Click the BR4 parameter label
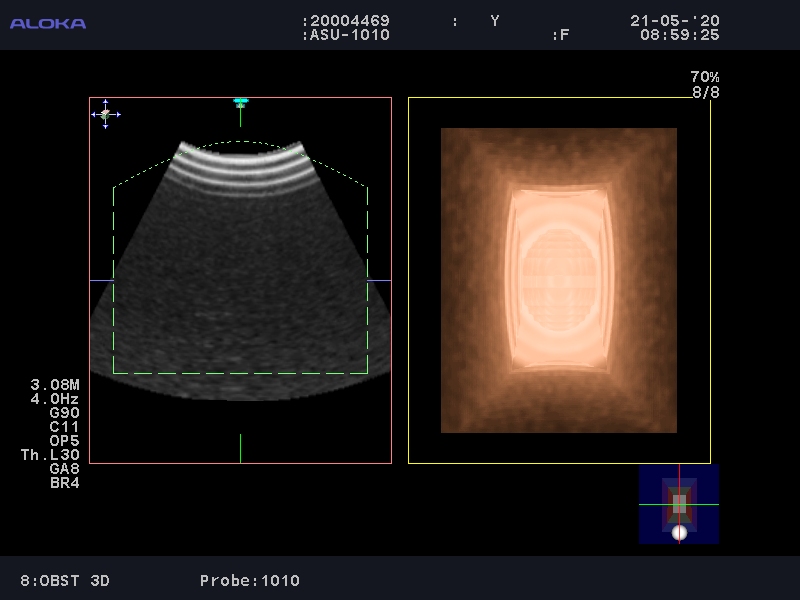The image size is (800, 600). [64, 483]
